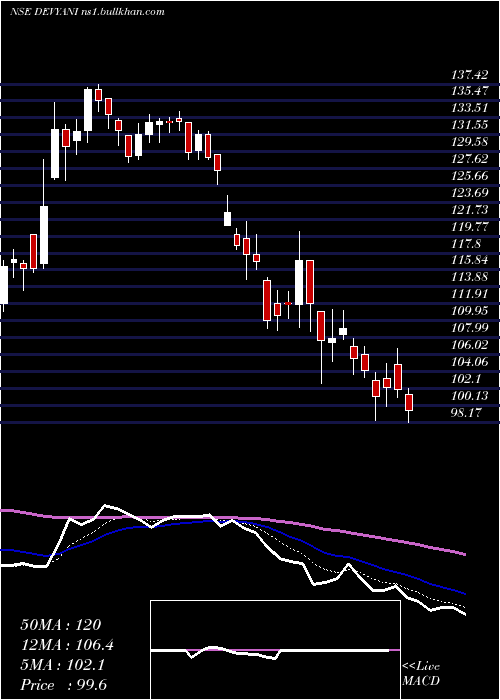Viewport: 500px width, 700px height.
Task: Click the 117.8 price axis label
Action: pyautogui.click(x=466, y=244)
